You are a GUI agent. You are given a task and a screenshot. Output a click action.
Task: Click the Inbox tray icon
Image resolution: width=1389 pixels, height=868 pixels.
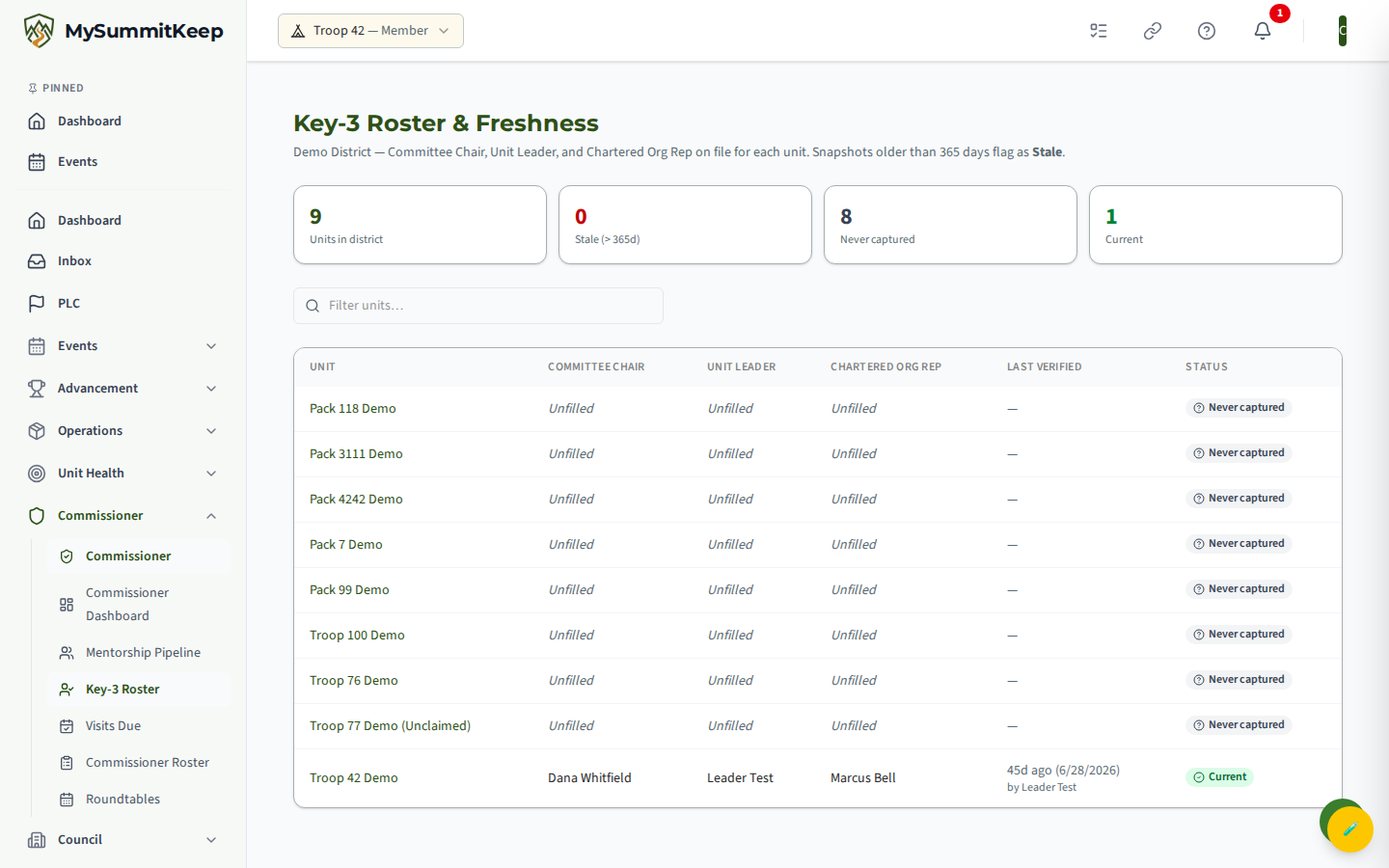[x=37, y=261]
